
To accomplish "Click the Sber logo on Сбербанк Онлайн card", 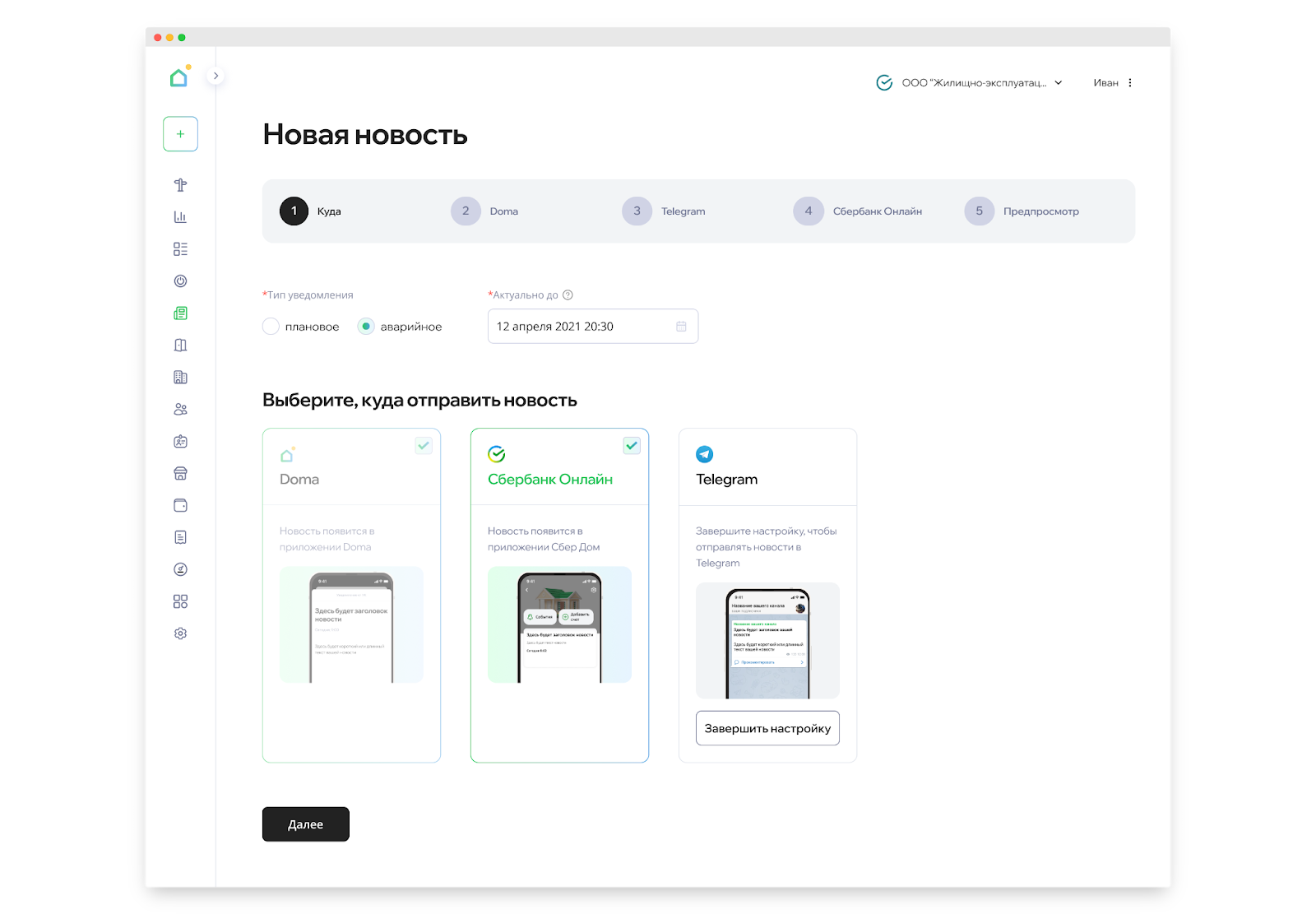I will (x=496, y=454).
